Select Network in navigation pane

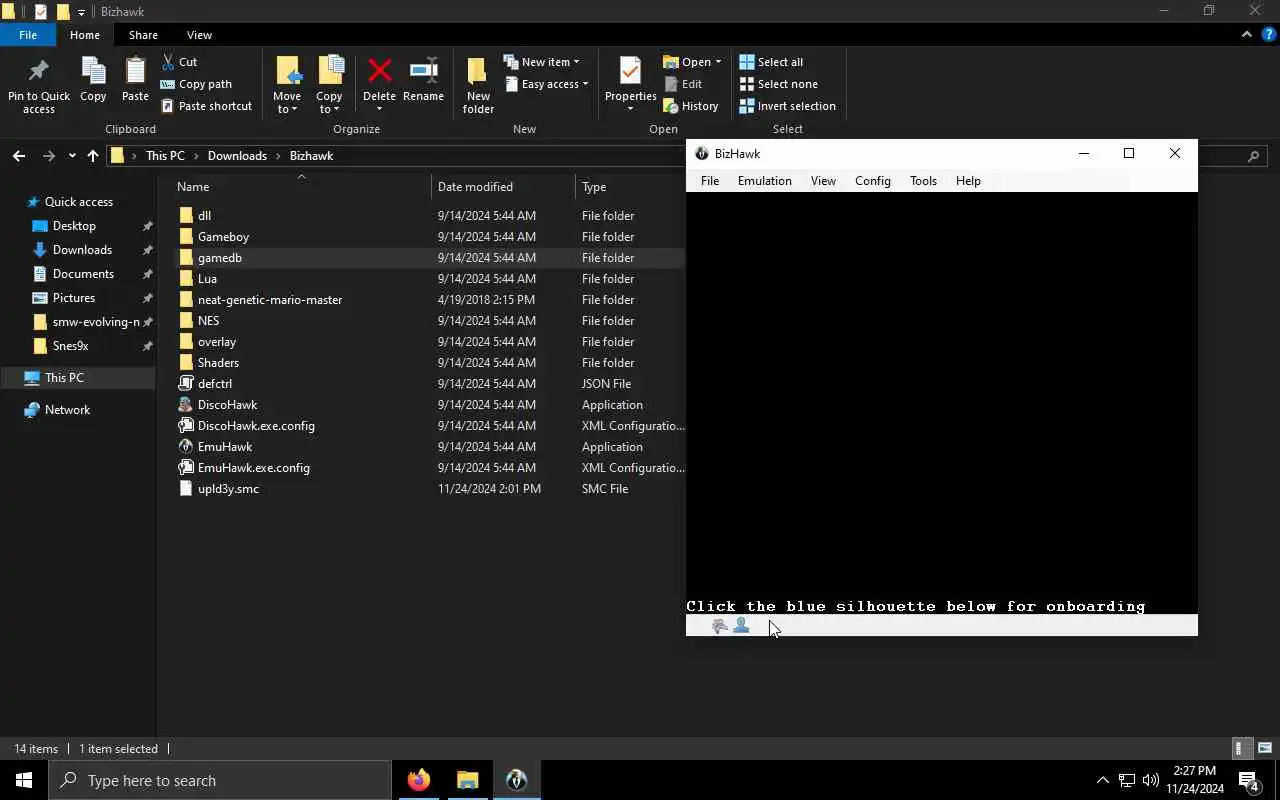point(67,410)
